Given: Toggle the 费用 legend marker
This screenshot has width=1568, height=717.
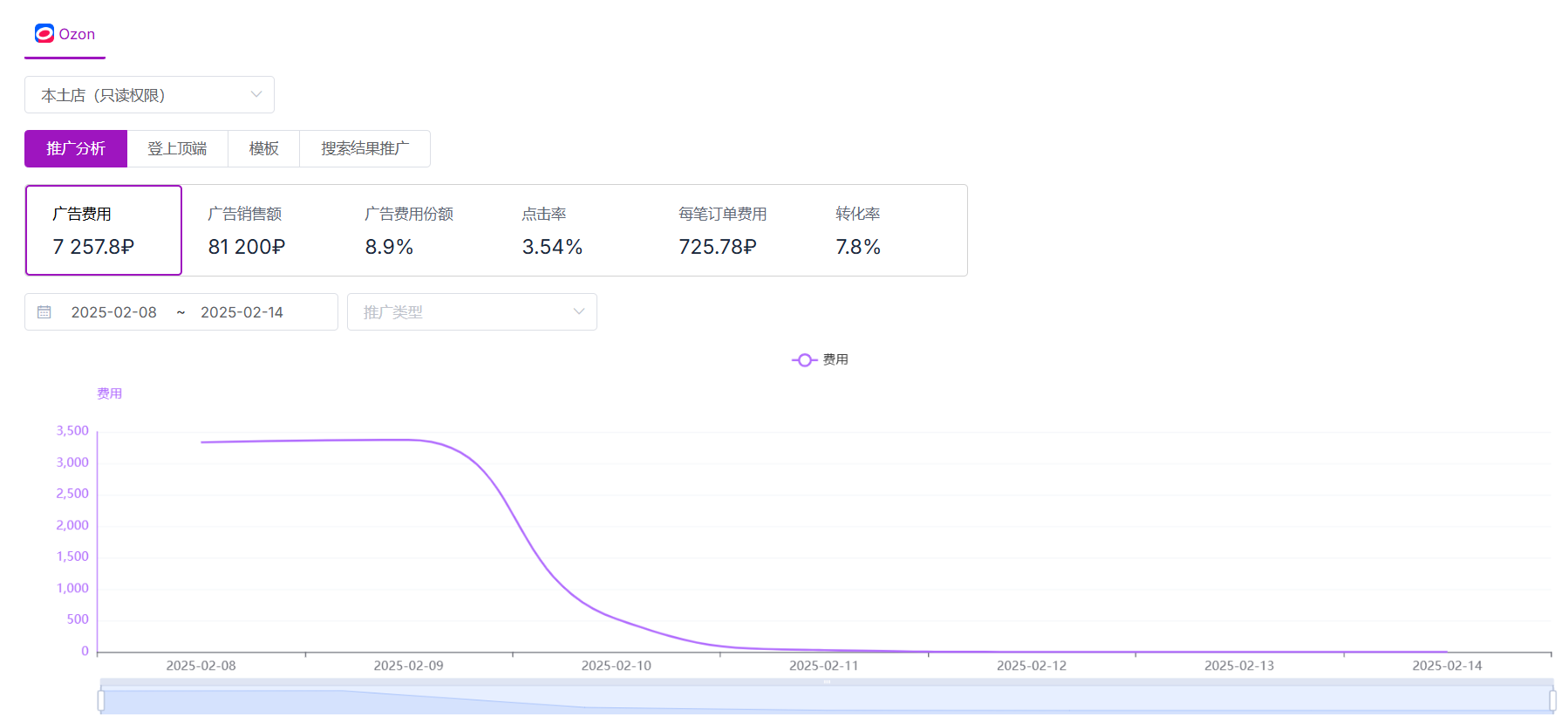Looking at the screenshot, I should coord(804,360).
